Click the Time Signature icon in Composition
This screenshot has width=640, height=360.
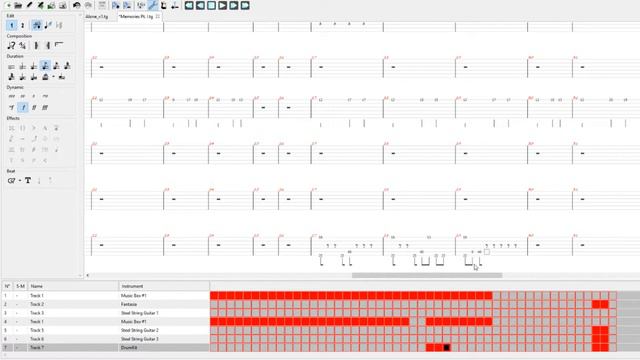coord(22,45)
